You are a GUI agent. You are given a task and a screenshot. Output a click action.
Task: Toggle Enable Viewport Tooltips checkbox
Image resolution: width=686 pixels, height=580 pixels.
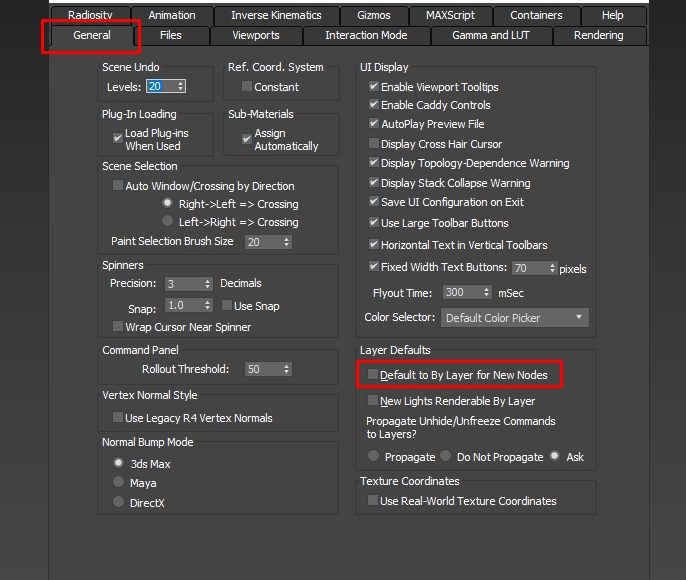pos(374,87)
